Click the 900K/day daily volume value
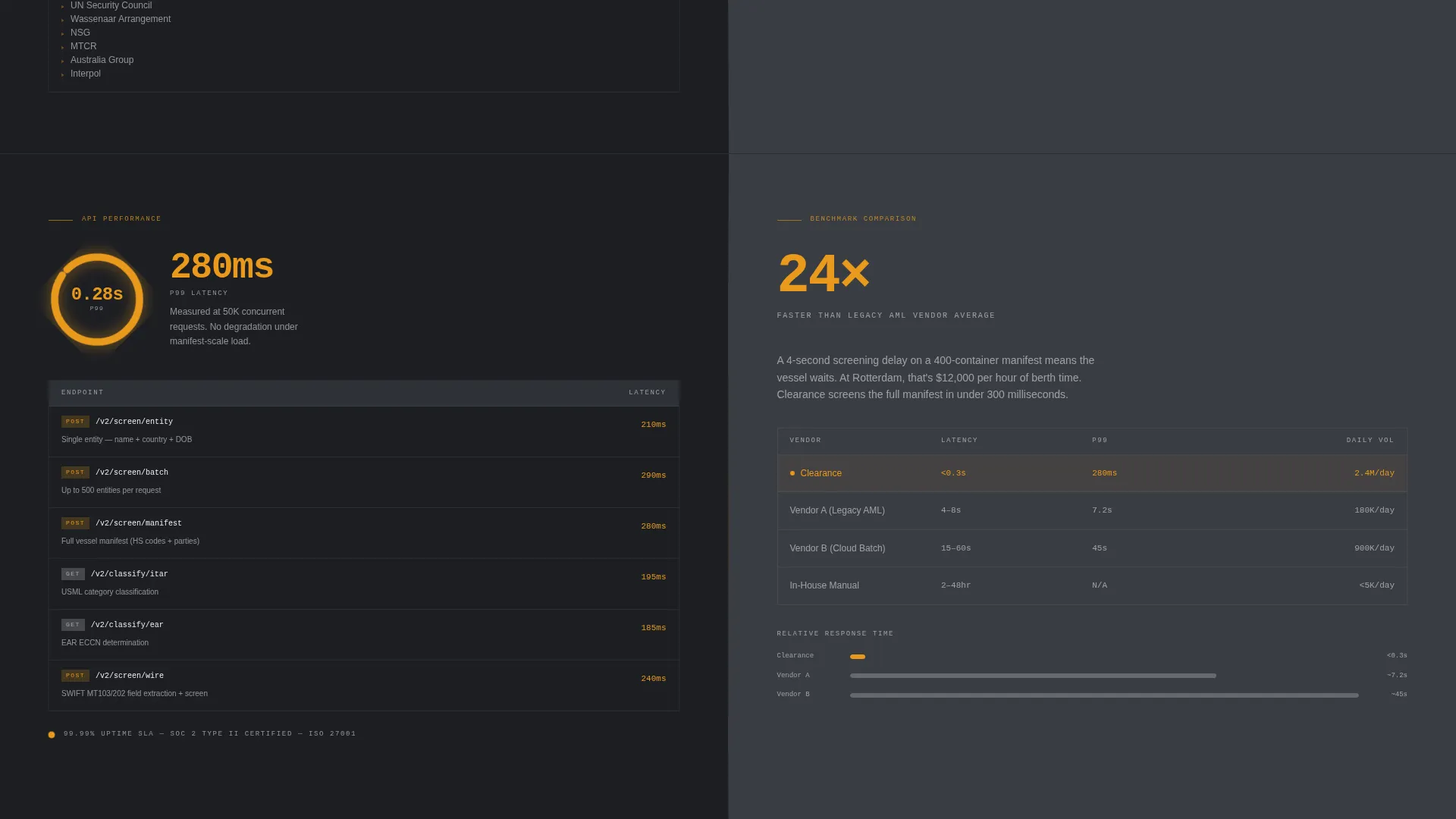Viewport: 1456px width, 819px height. pos(1374,548)
